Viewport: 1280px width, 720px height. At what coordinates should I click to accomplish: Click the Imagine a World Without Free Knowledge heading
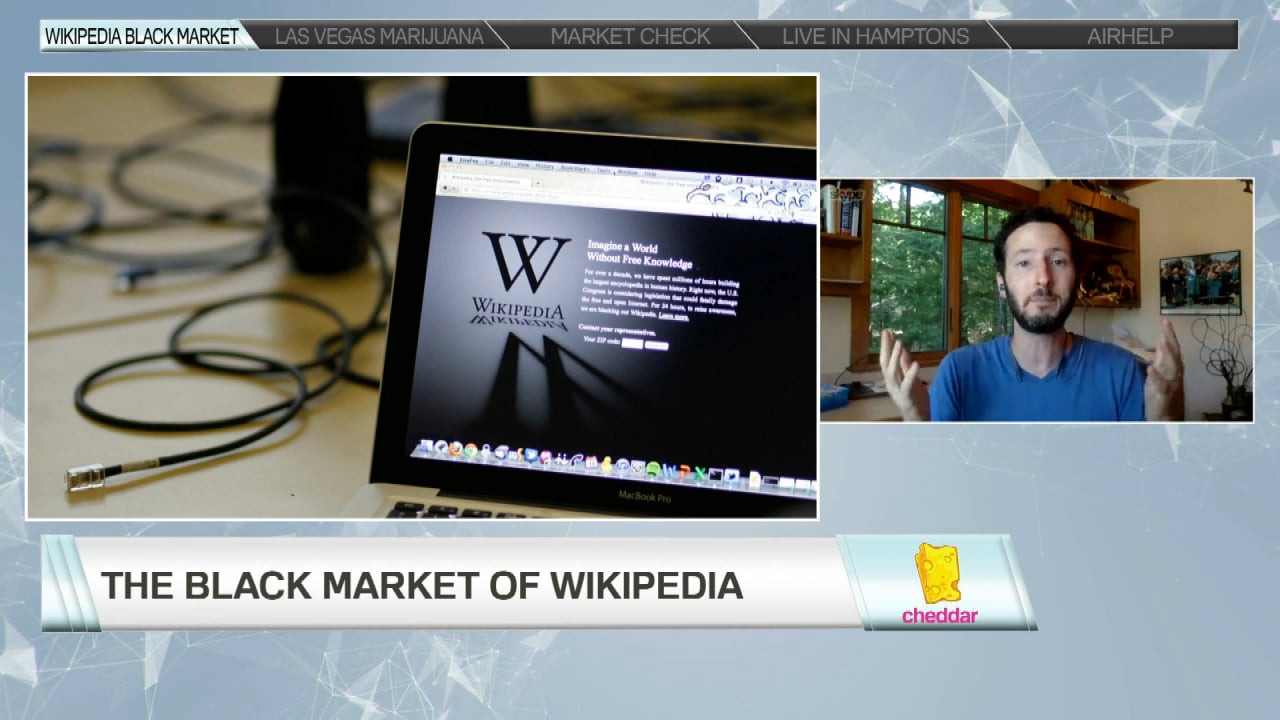pyautogui.click(x=640, y=254)
